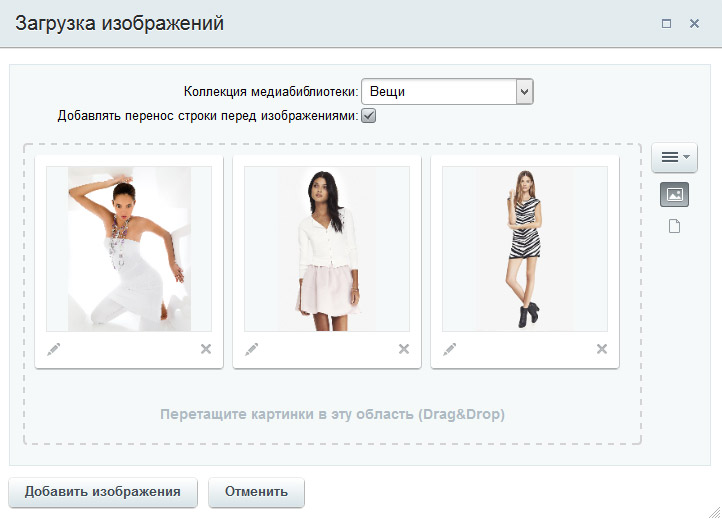Close the Загрузка изображений dialog
The height and width of the screenshot is (519, 722).
694,23
